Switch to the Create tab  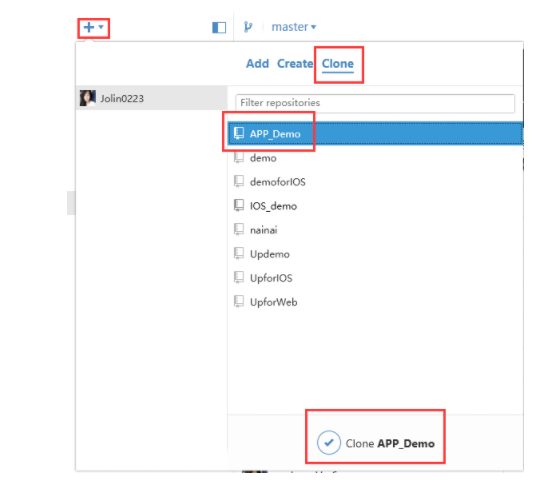(x=295, y=64)
